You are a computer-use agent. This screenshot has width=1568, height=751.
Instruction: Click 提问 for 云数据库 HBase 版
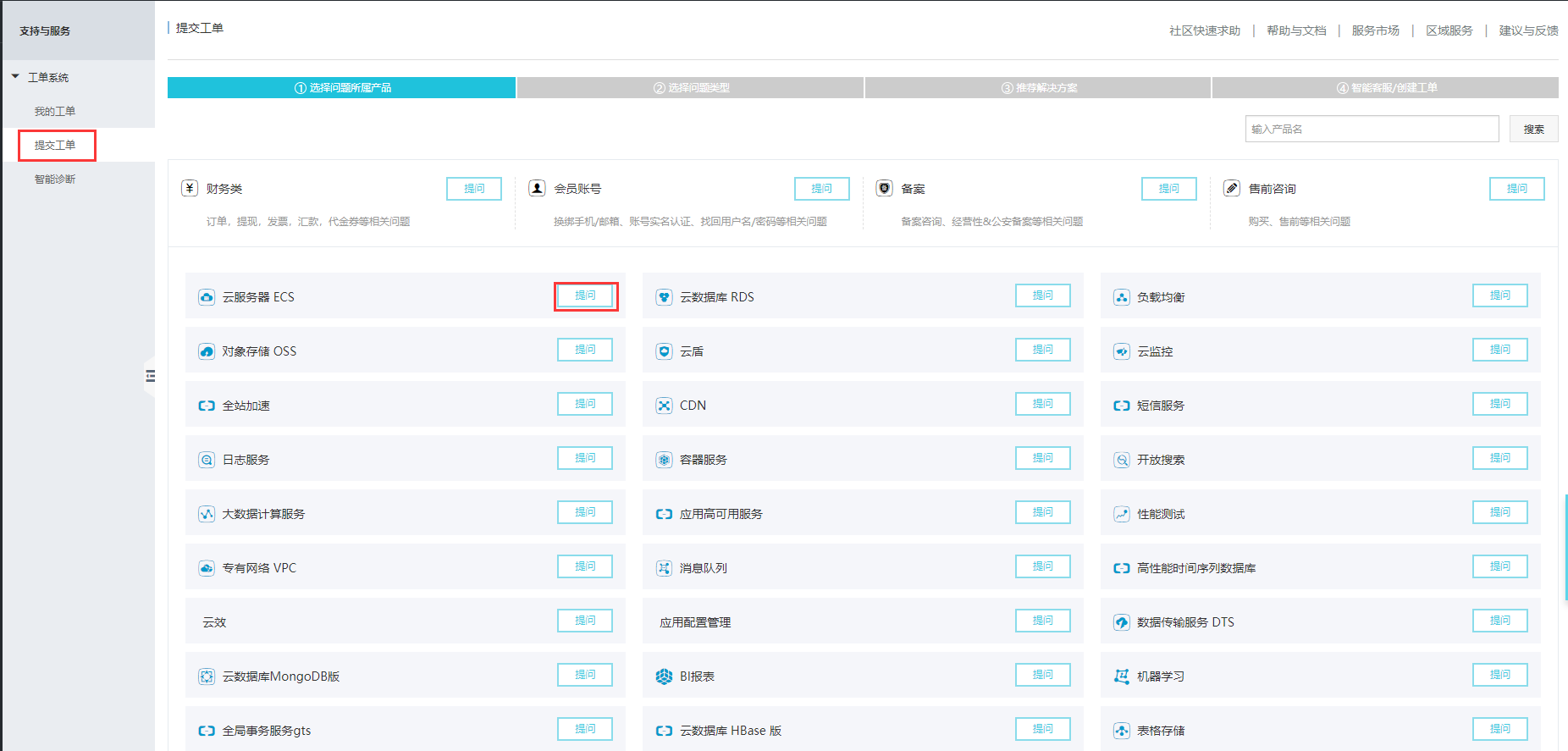point(1043,729)
